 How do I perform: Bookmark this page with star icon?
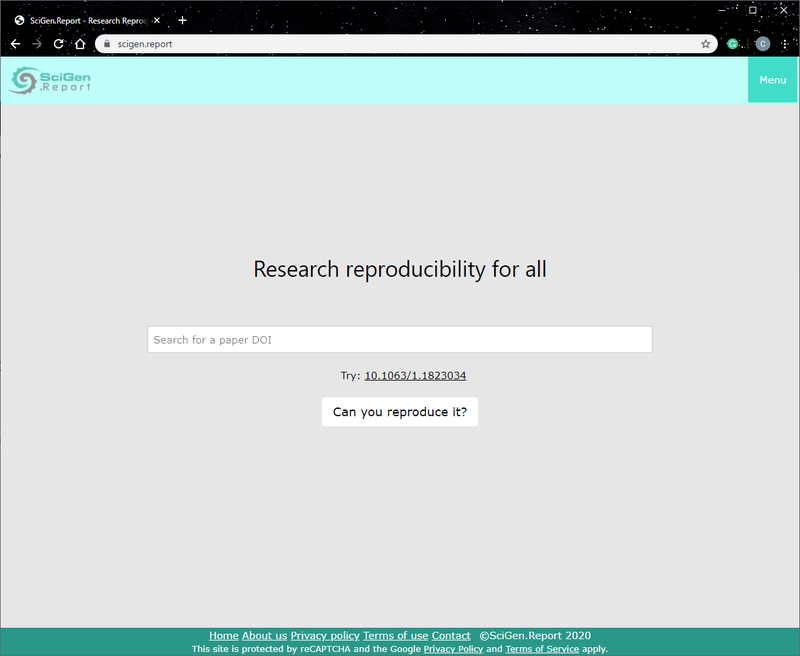705,44
